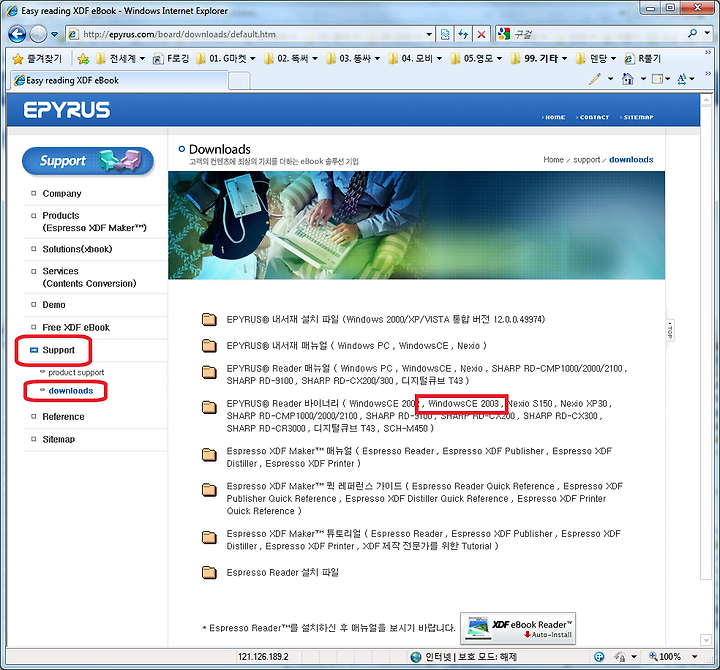Click the Stop loading X icon
720x670 pixels.
481,34
